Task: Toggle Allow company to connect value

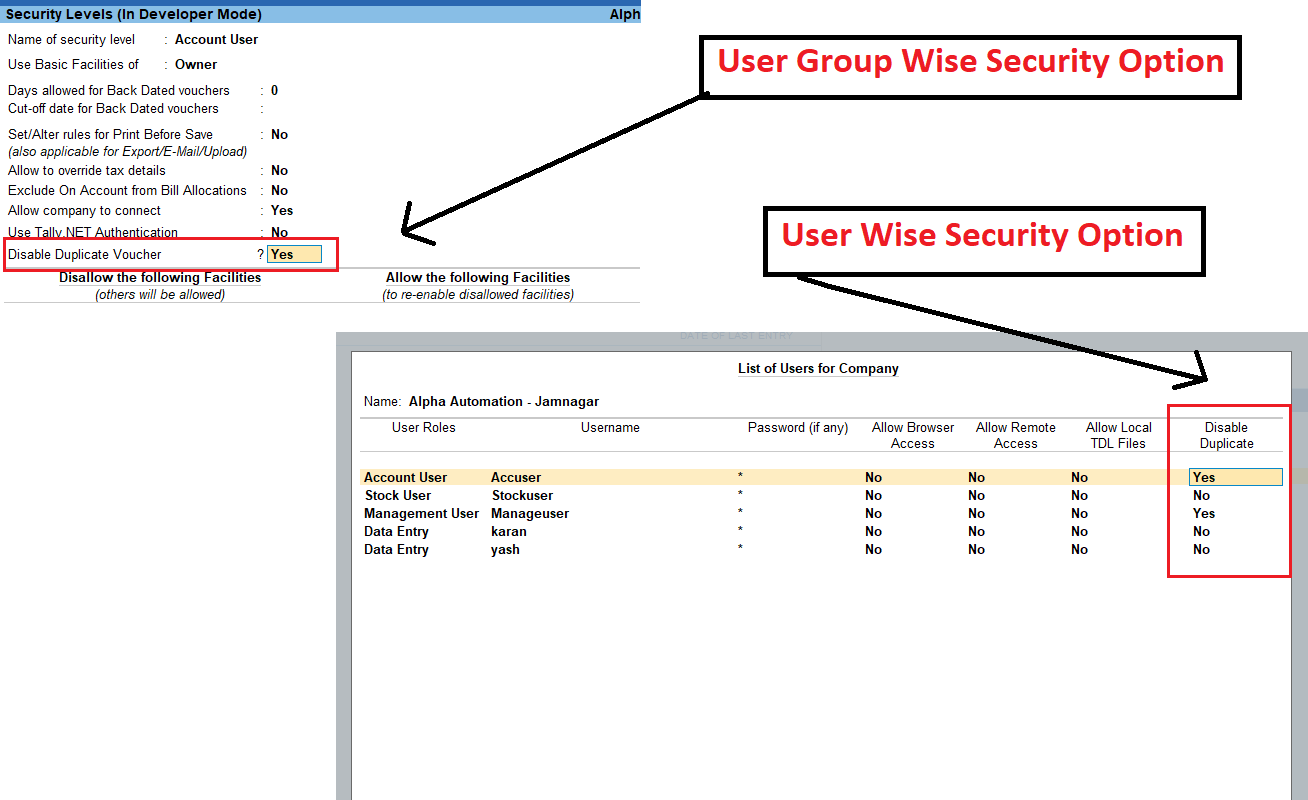Action: point(282,211)
